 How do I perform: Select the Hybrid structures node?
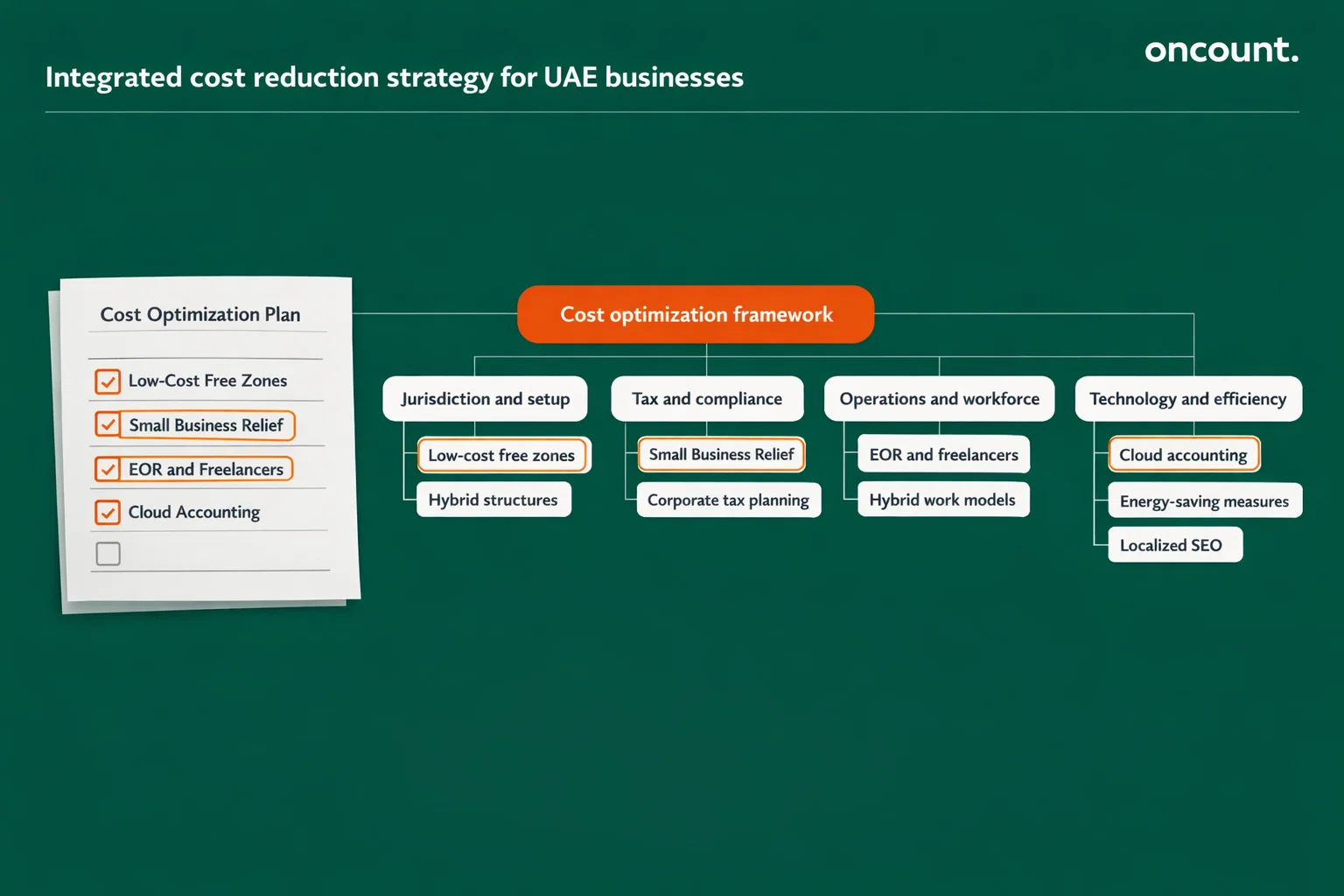click(x=493, y=500)
